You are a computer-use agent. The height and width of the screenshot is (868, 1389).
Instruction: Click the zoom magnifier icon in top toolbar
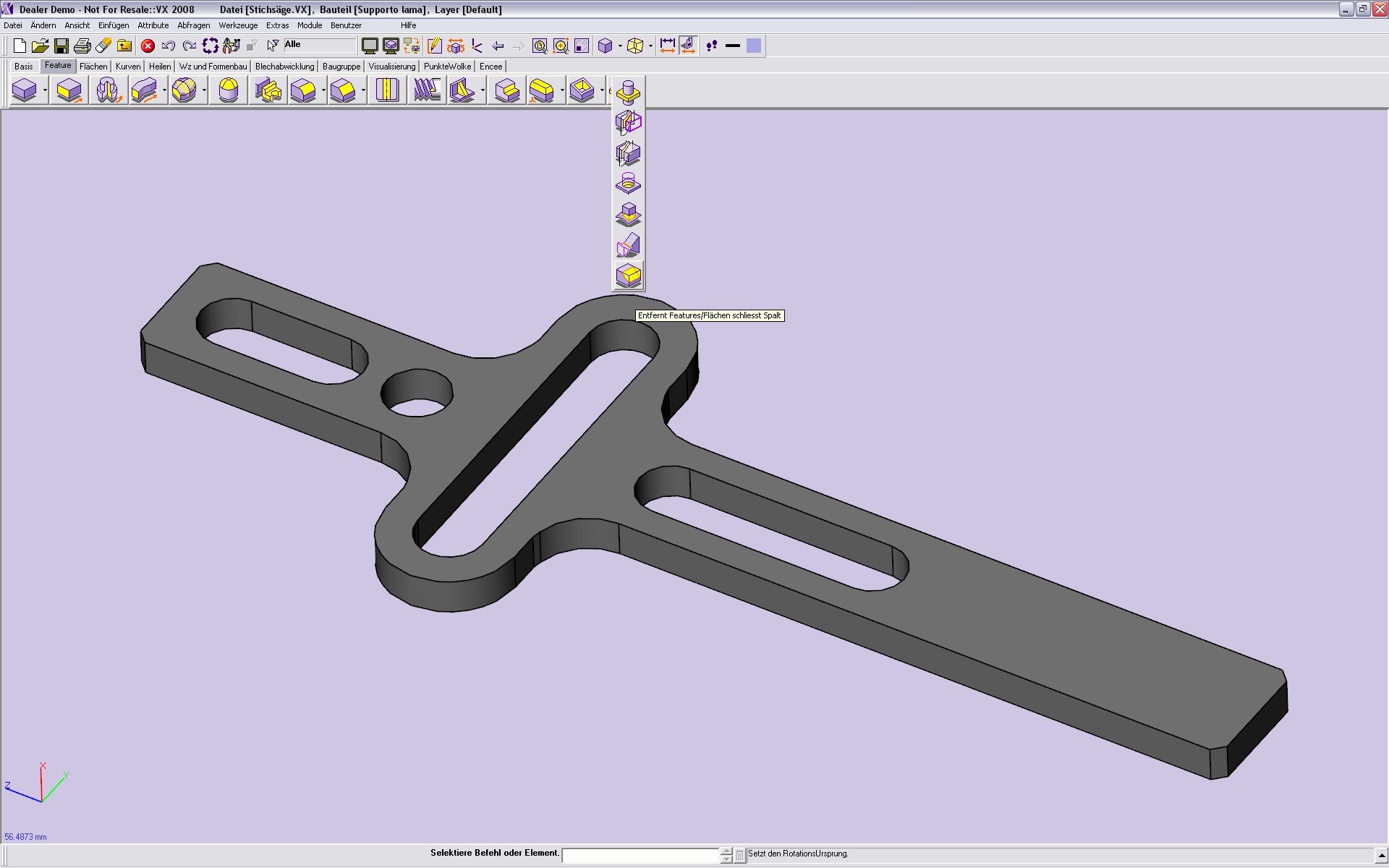click(540, 46)
